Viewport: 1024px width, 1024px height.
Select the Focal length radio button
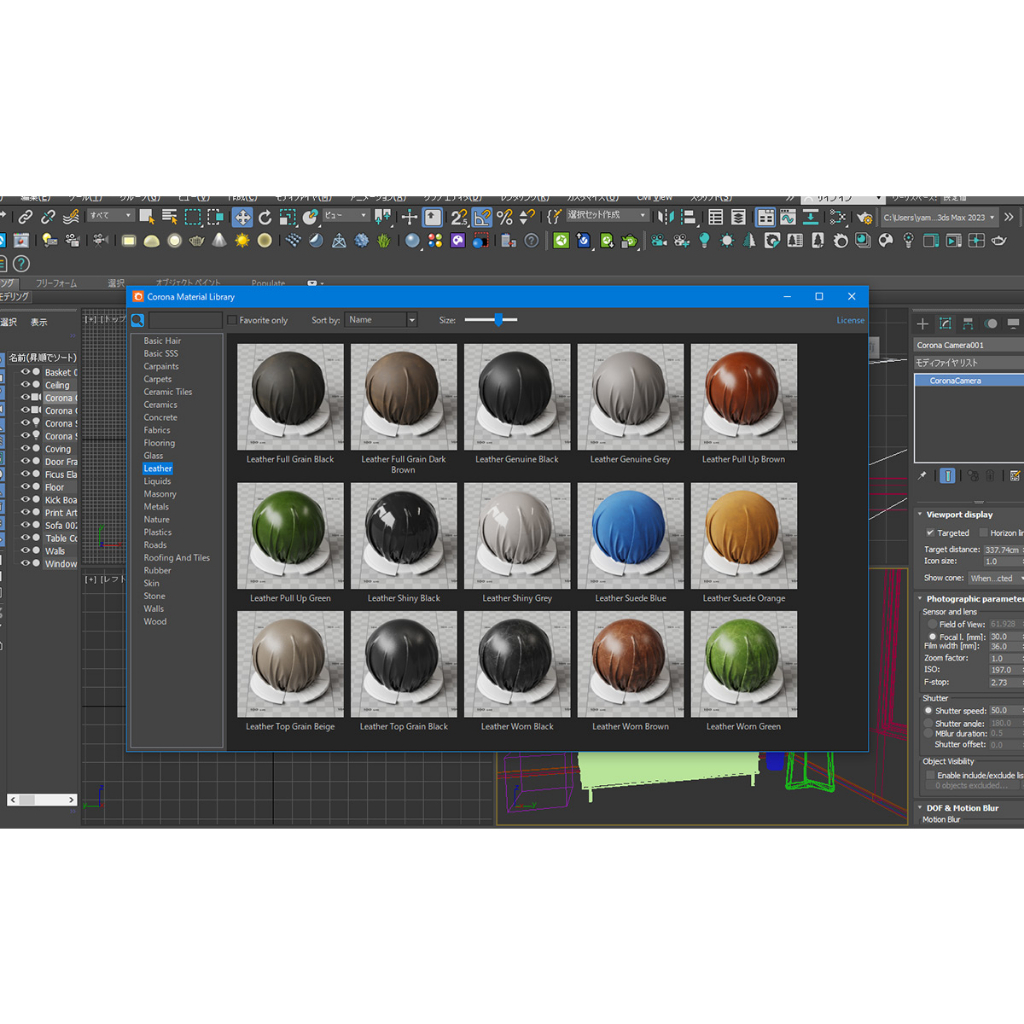(932, 637)
